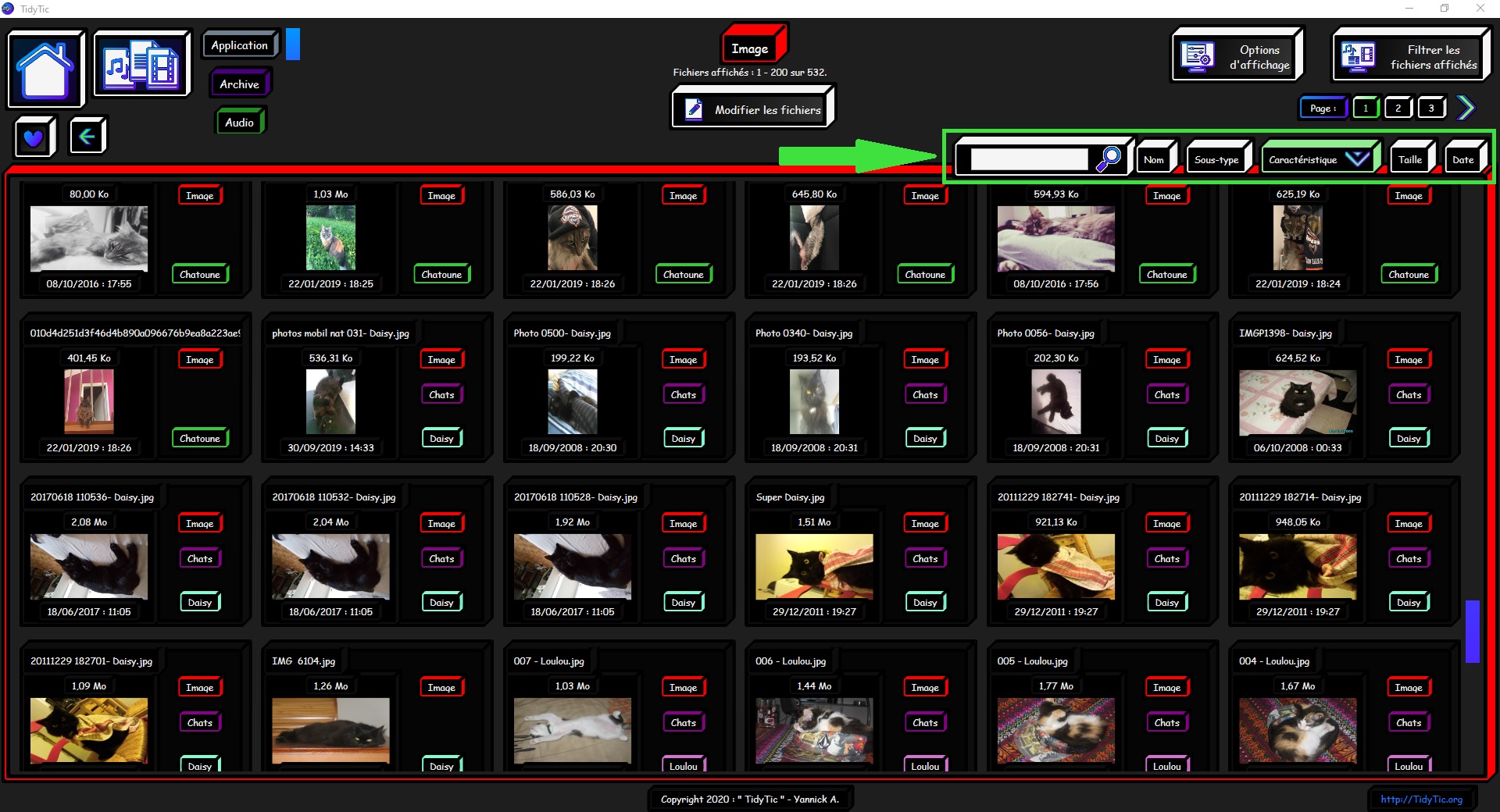Click Daisy tag on 20170618 110532- Daisy.jpg
Screen dimensions: 1500x812
click(x=441, y=602)
